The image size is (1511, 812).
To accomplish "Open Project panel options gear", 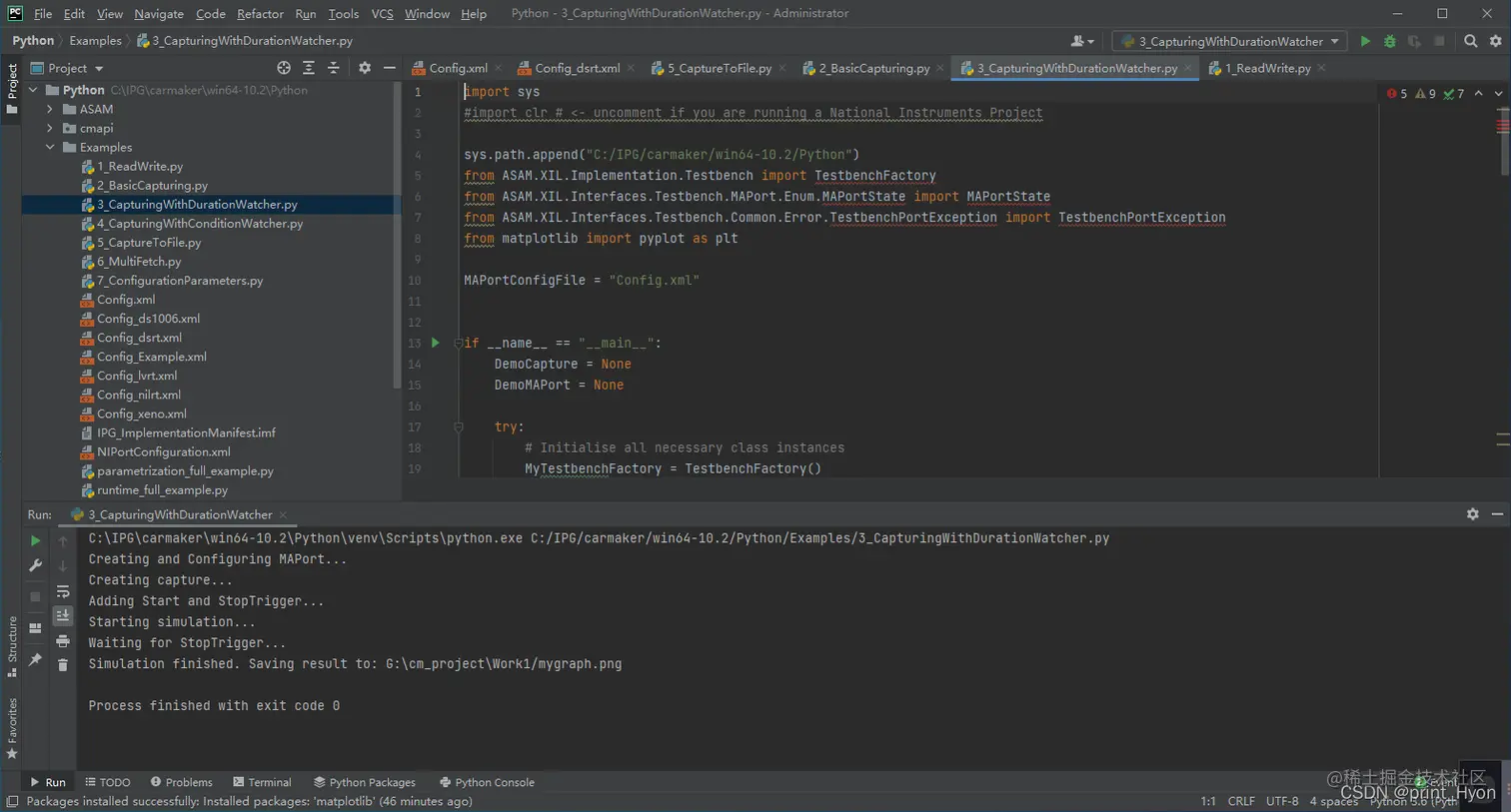I will [x=365, y=68].
